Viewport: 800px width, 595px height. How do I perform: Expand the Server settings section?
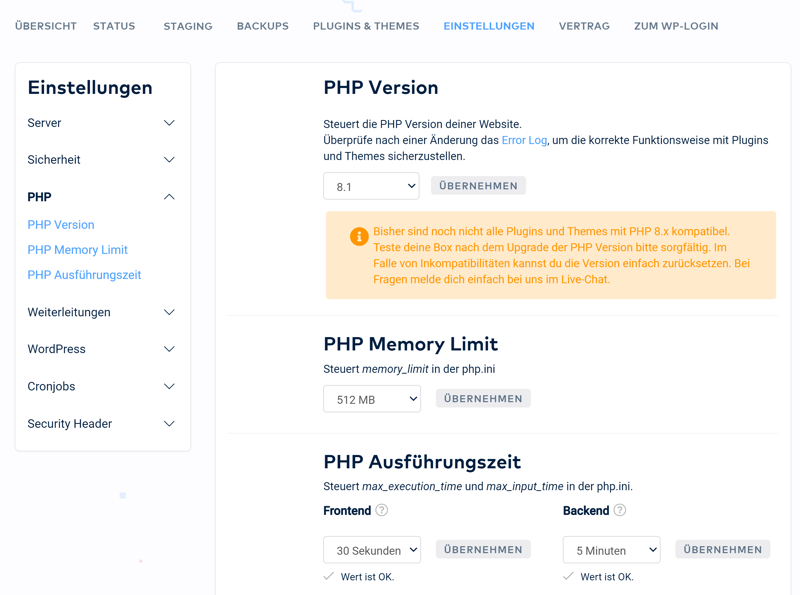coord(169,123)
